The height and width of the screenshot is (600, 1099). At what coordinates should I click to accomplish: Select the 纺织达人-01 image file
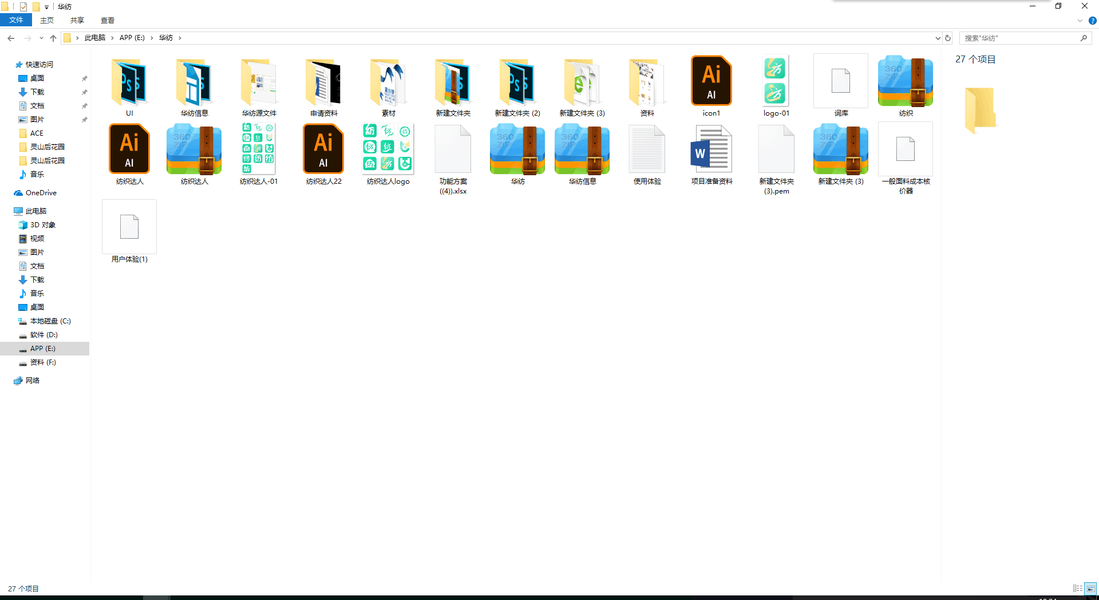pyautogui.click(x=259, y=149)
